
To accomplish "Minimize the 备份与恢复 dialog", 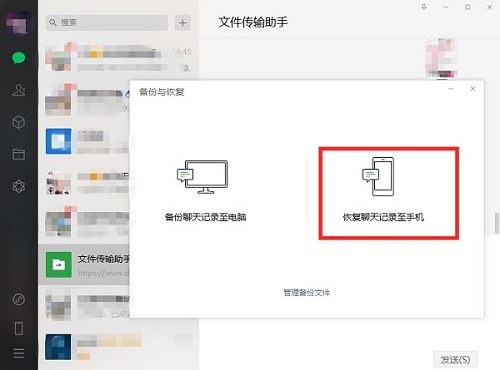I will (451, 89).
